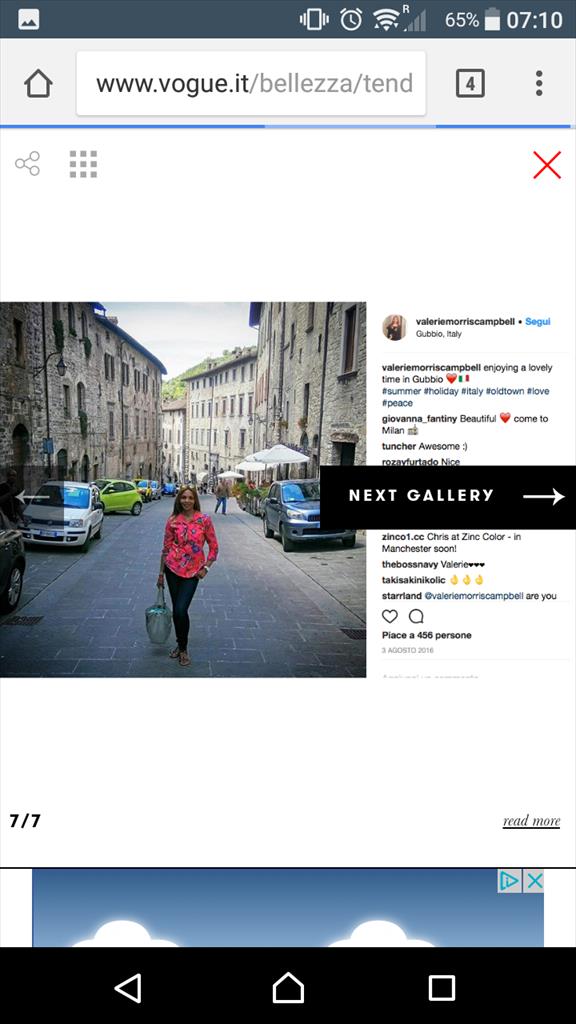The height and width of the screenshot is (1024, 576).
Task: Tap the heart like icon on post
Action: point(390,616)
